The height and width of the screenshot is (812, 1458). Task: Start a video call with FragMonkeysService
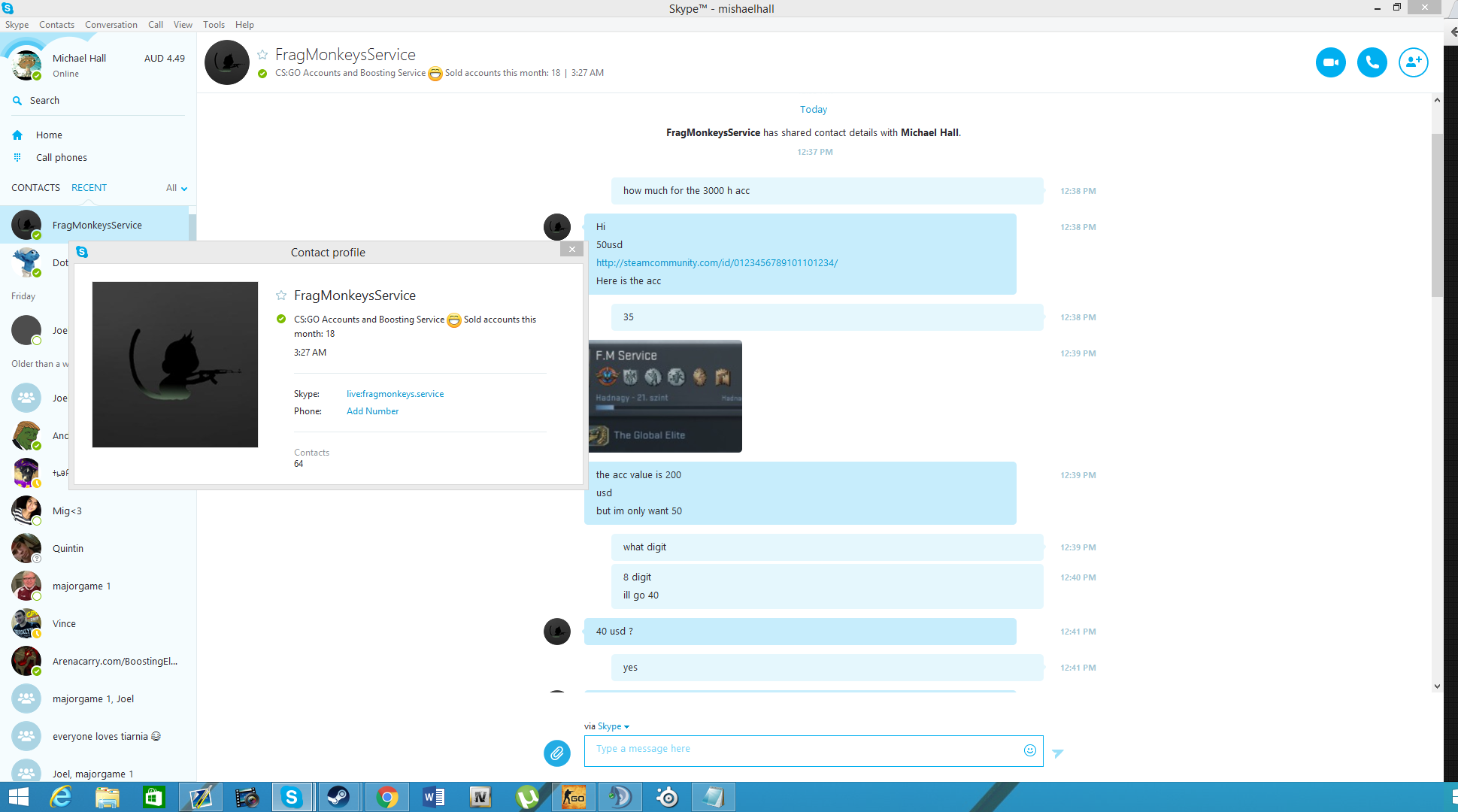coord(1330,62)
